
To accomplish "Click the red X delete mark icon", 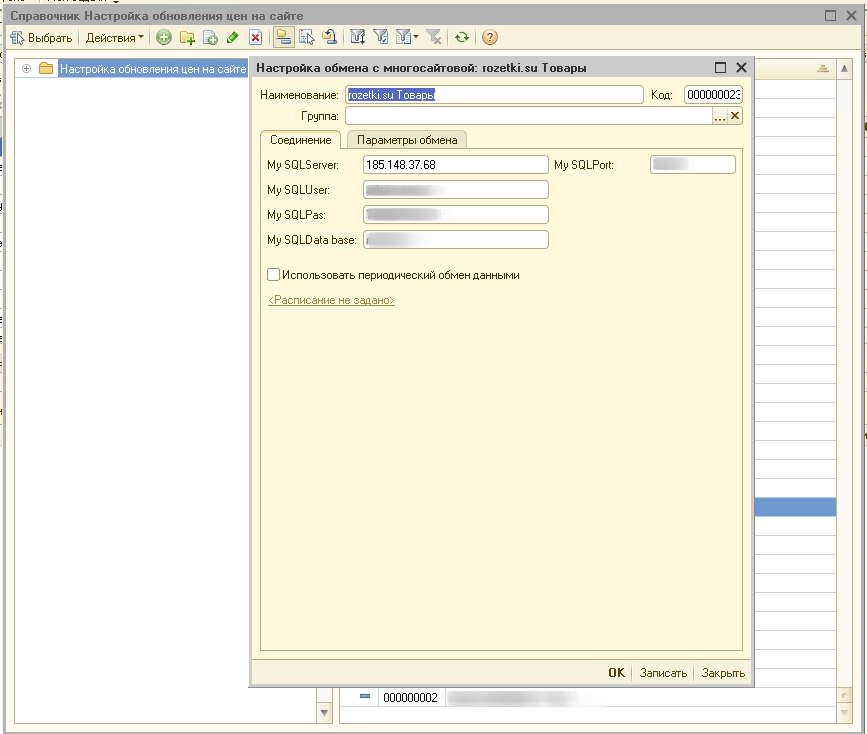I will 255,38.
